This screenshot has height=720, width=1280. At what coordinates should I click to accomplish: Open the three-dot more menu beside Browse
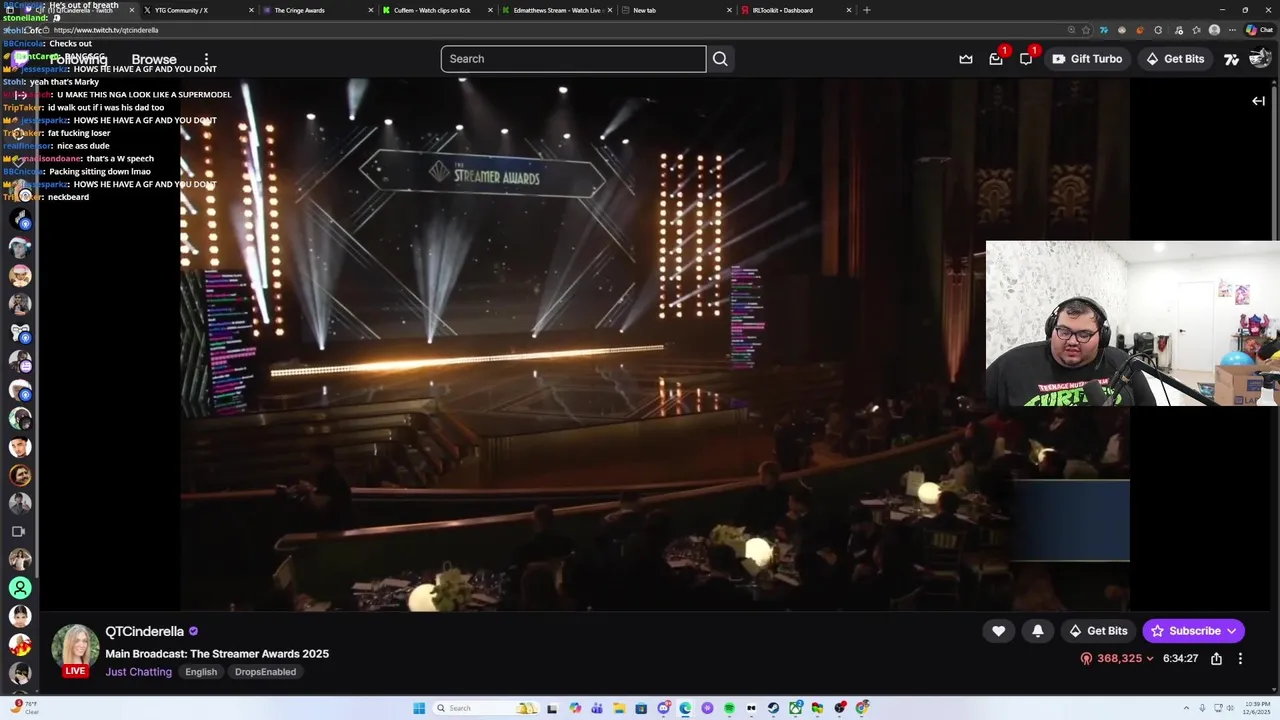(206, 59)
